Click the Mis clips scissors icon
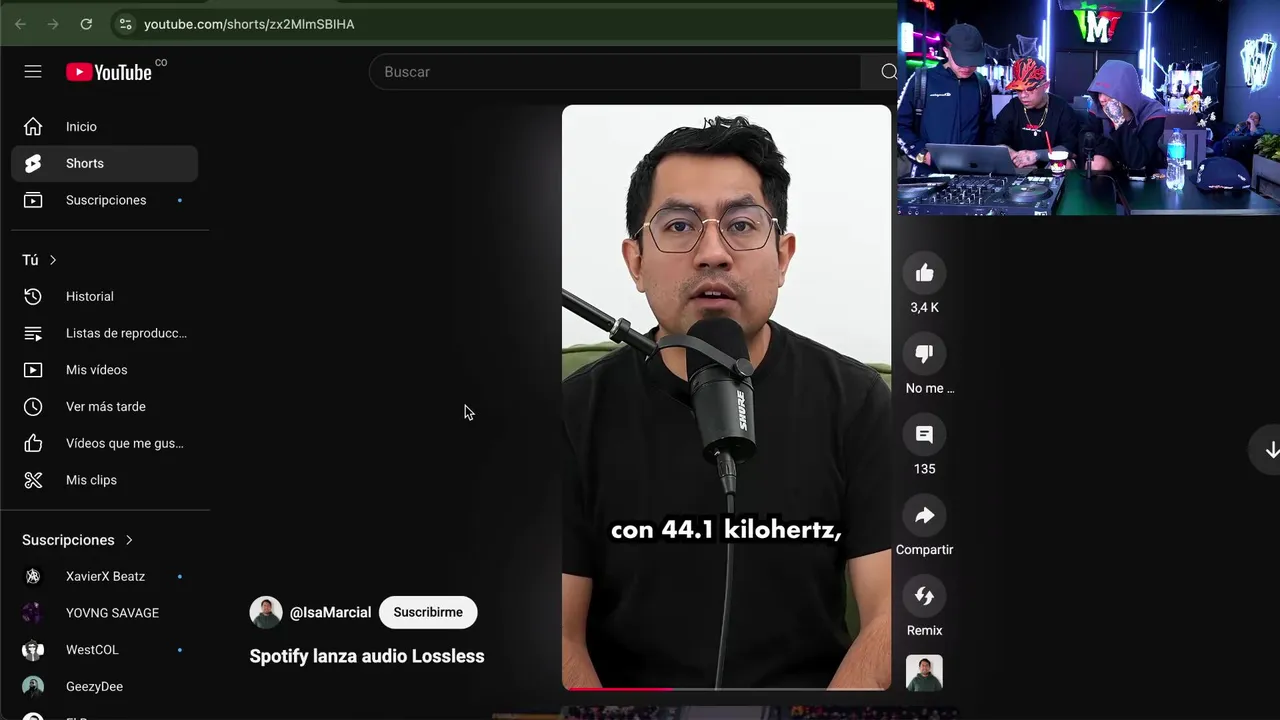Screen dimensions: 1280x720 click(x=33, y=480)
